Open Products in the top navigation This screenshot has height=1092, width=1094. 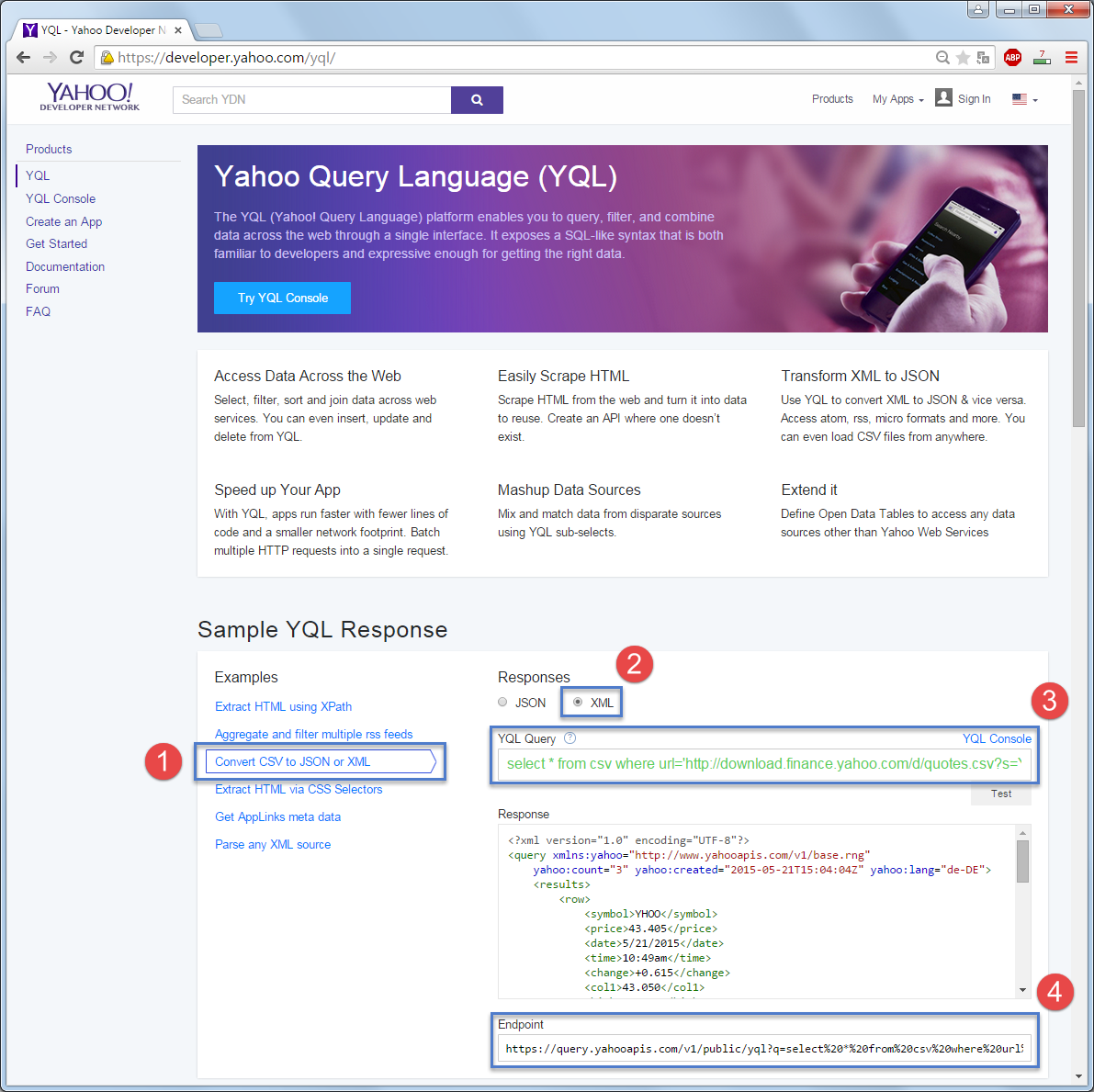[x=831, y=99]
